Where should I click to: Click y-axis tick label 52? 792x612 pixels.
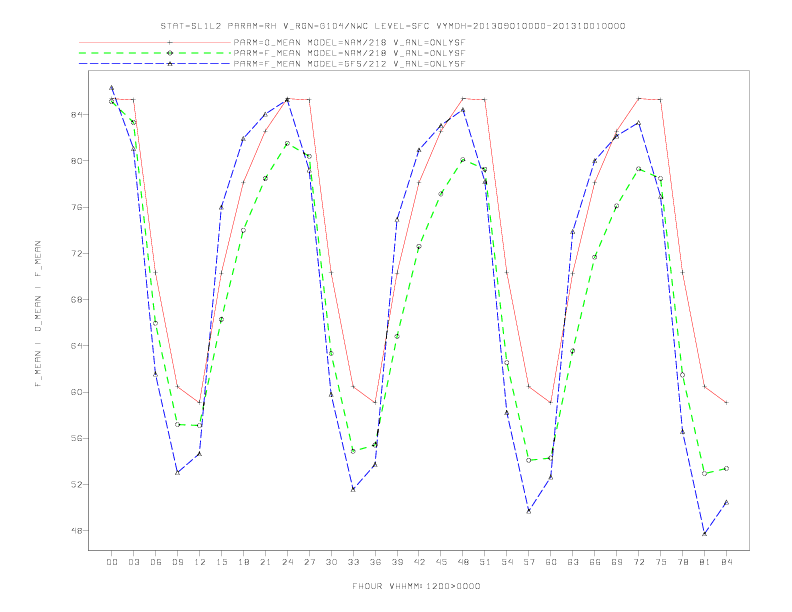pyautogui.click(x=76, y=484)
